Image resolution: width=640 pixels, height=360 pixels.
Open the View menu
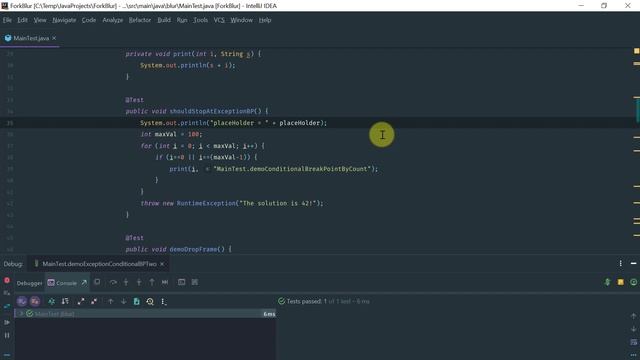[x=40, y=20]
